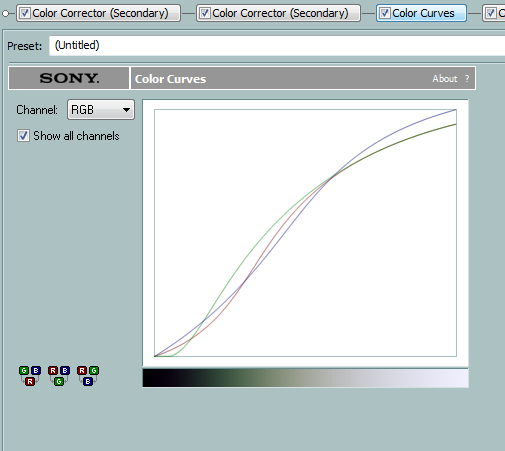Uncheck Show all channels
Image resolution: width=505 pixels, height=451 pixels.
pos(23,136)
